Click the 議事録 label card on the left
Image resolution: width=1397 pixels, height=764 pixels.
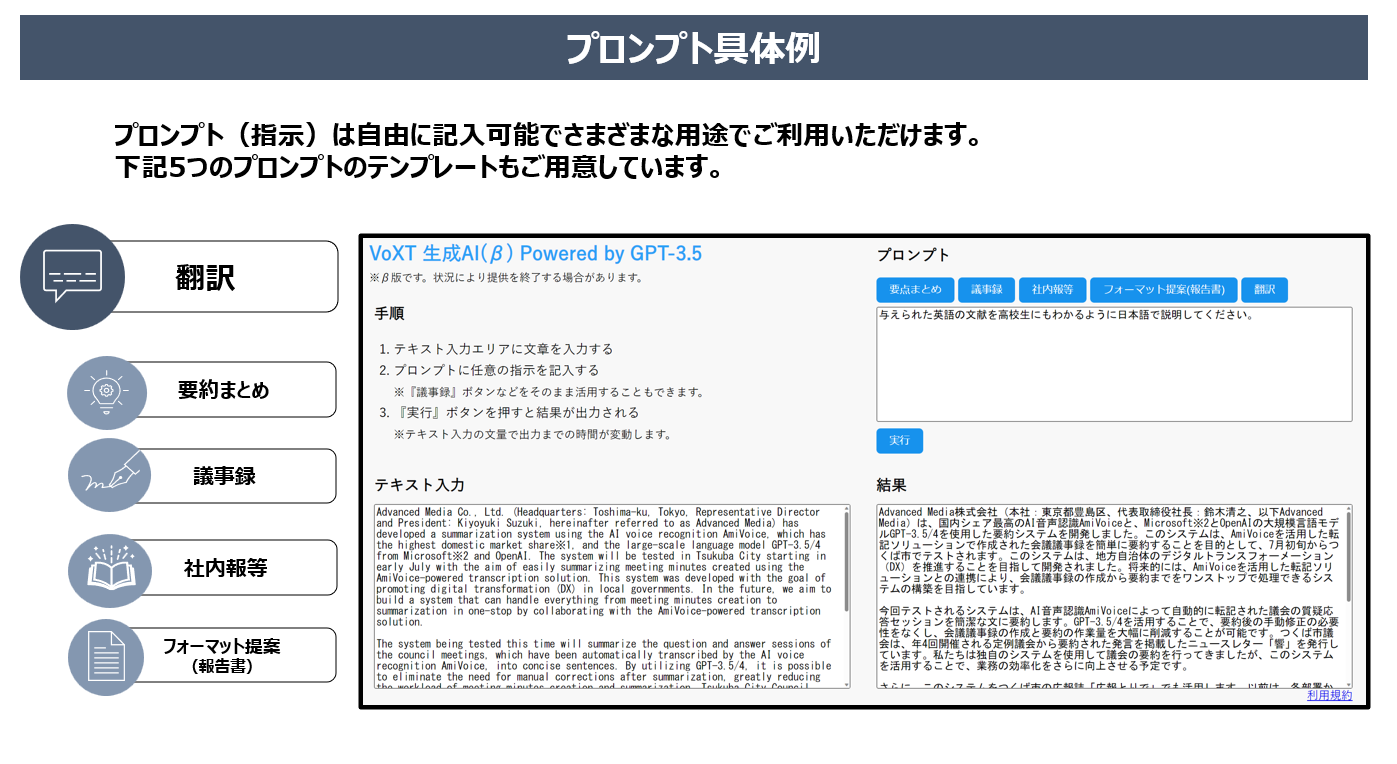[224, 476]
